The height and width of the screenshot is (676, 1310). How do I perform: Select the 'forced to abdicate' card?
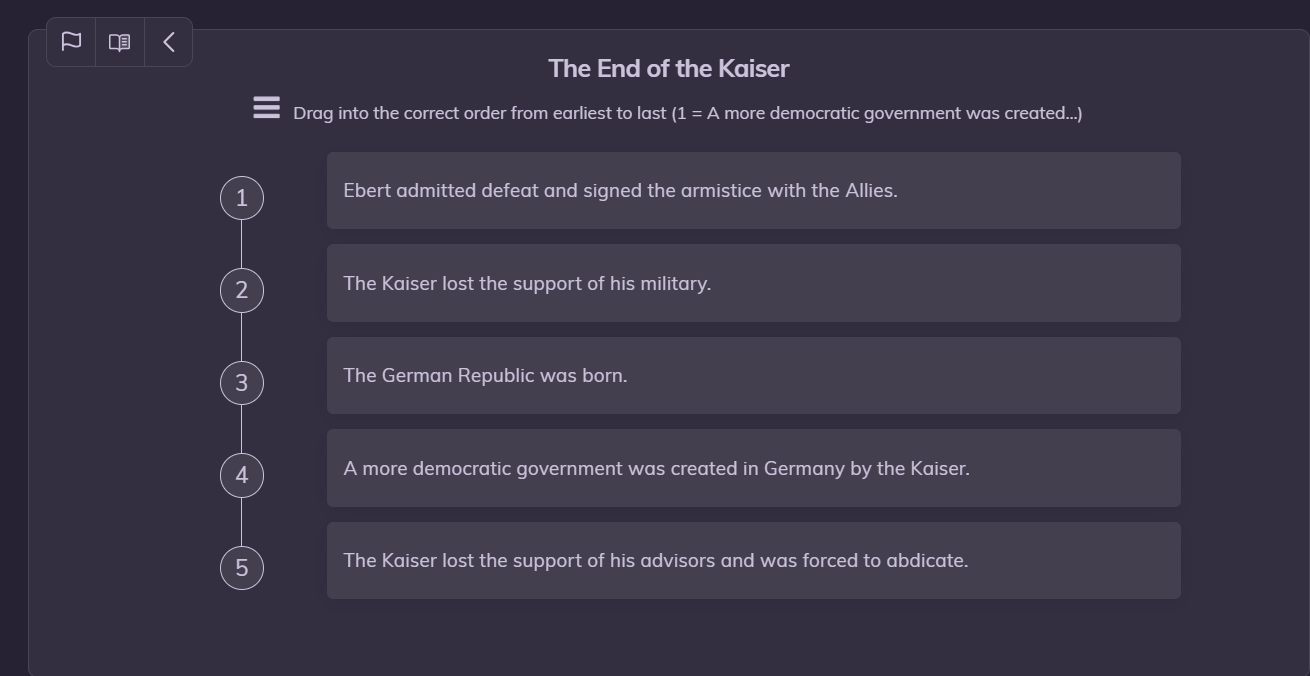[753, 561]
